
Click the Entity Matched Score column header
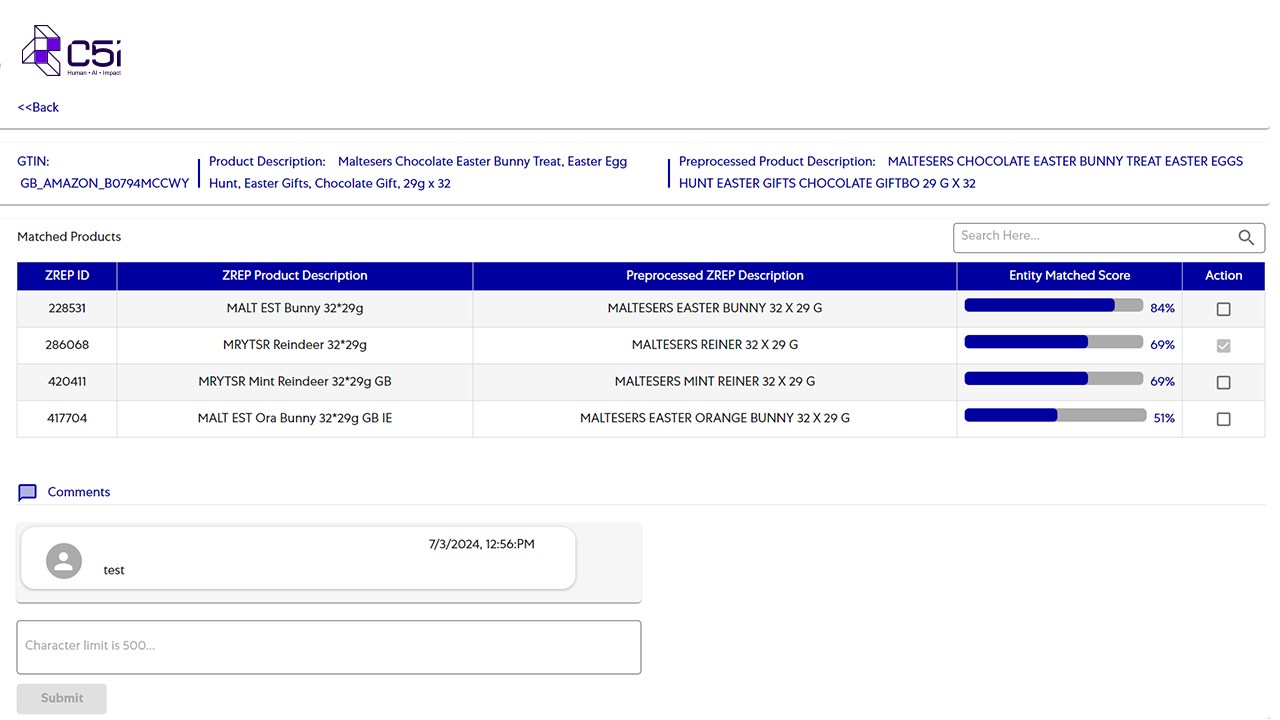(x=1070, y=276)
